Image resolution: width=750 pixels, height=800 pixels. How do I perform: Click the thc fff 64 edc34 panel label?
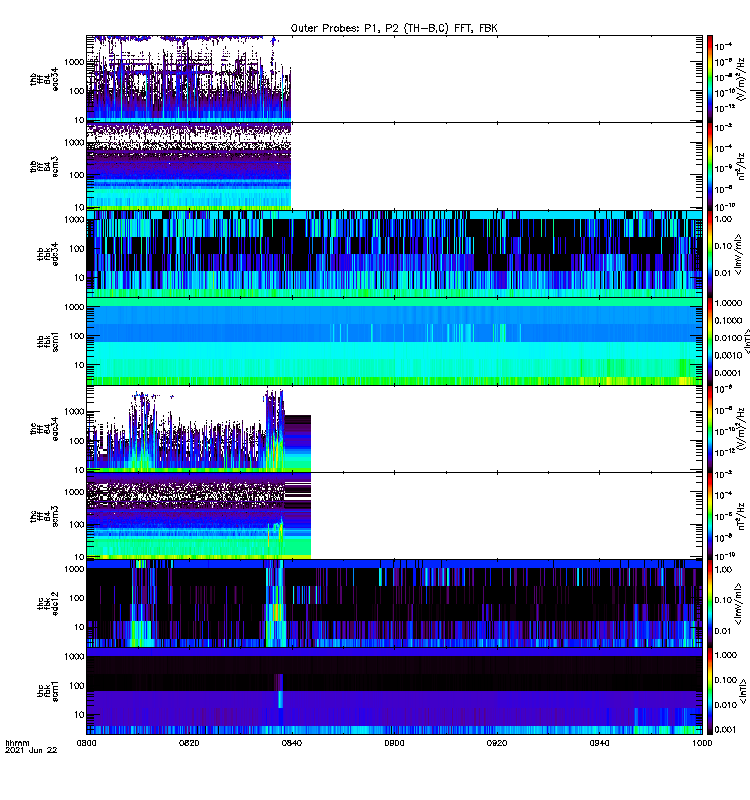coord(44,429)
